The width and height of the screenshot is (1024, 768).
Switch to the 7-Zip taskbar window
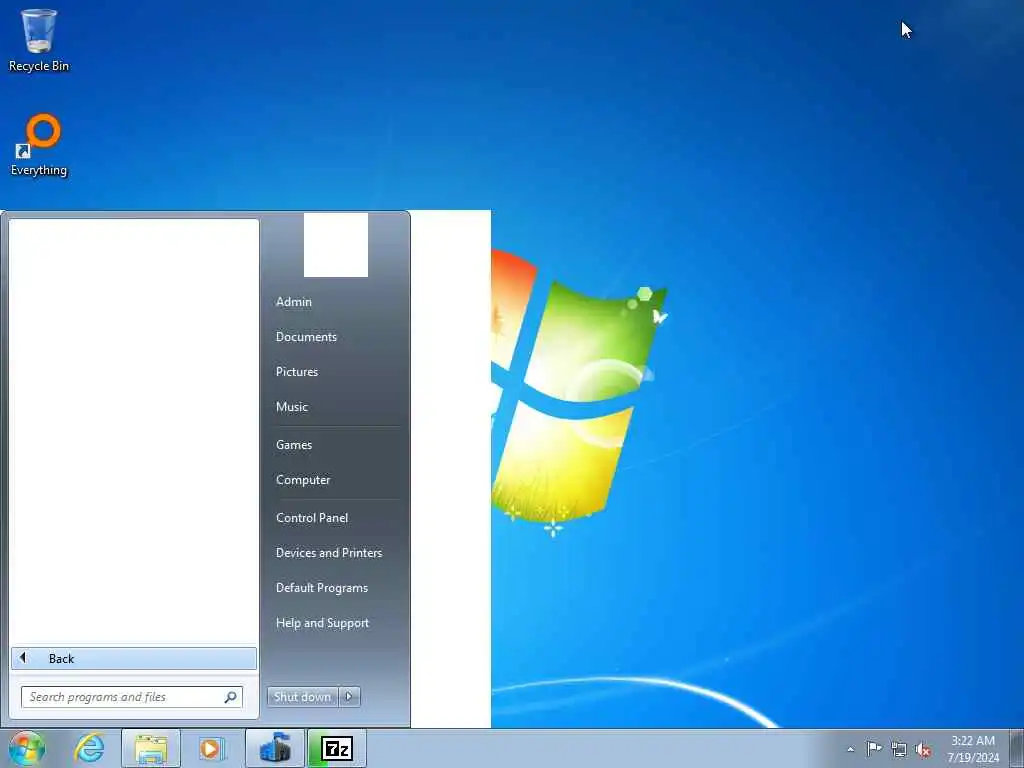(337, 748)
